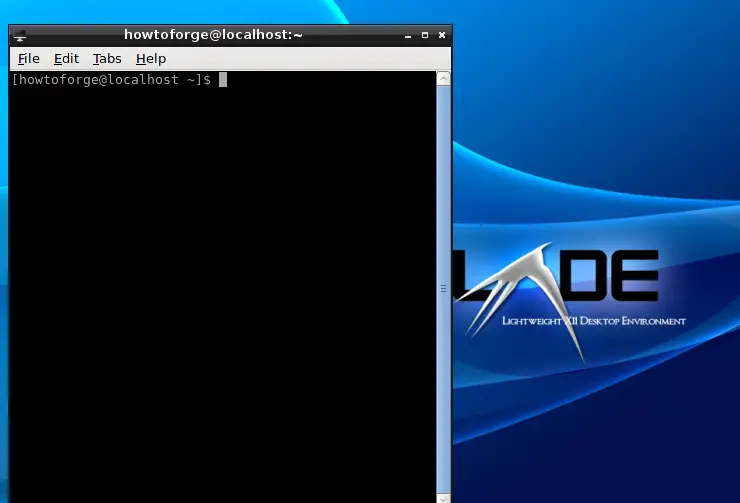The width and height of the screenshot is (740, 503).
Task: Click the scrollbar down arrow
Action: point(443,498)
